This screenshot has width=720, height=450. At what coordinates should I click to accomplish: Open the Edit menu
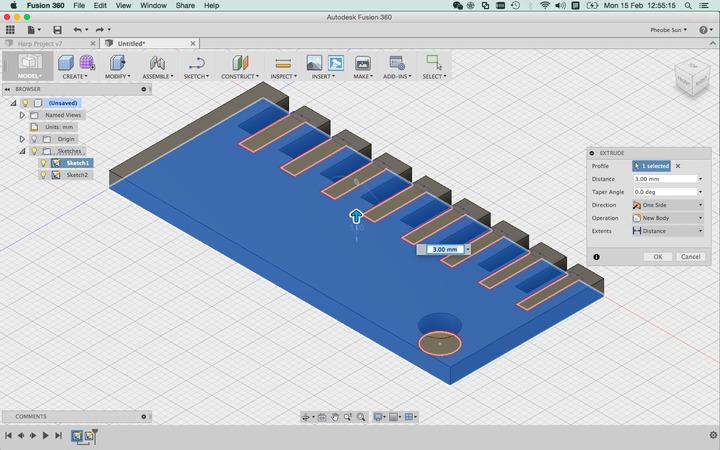[100, 6]
